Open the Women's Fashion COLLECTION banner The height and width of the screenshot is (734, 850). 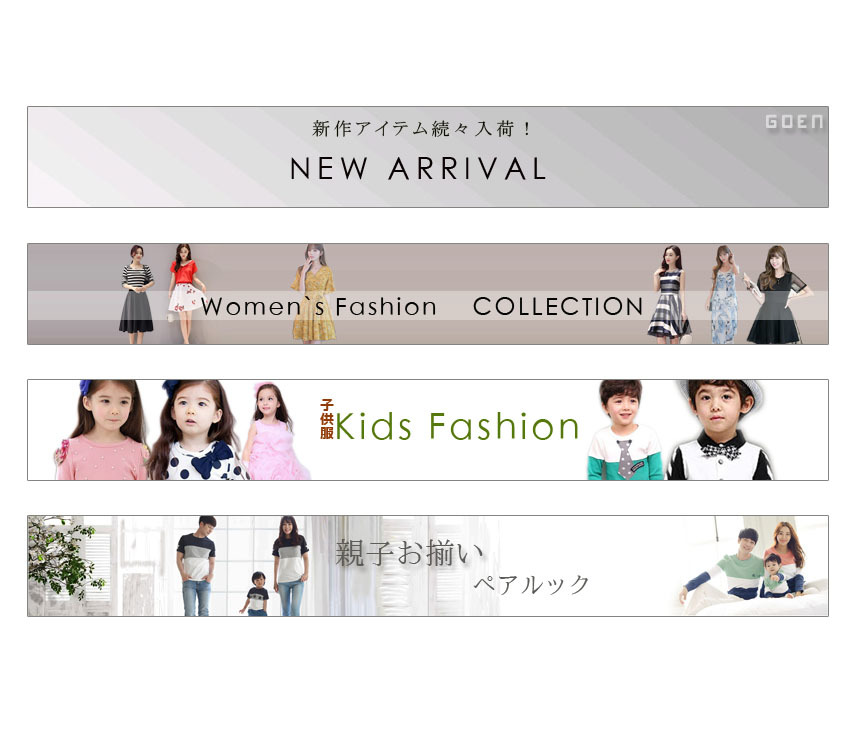428,294
